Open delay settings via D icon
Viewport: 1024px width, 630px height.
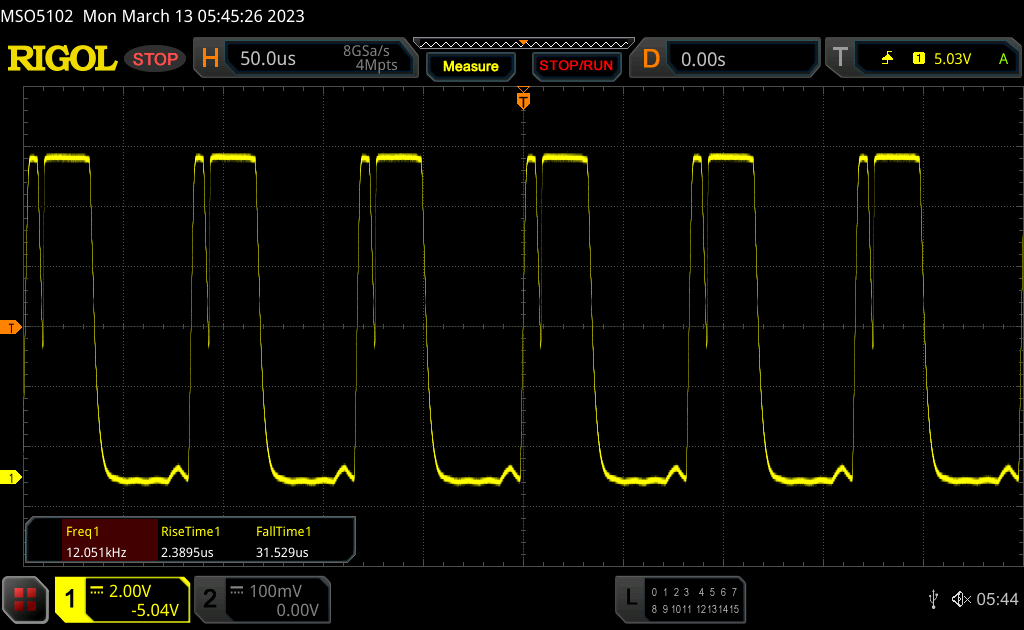pos(651,59)
